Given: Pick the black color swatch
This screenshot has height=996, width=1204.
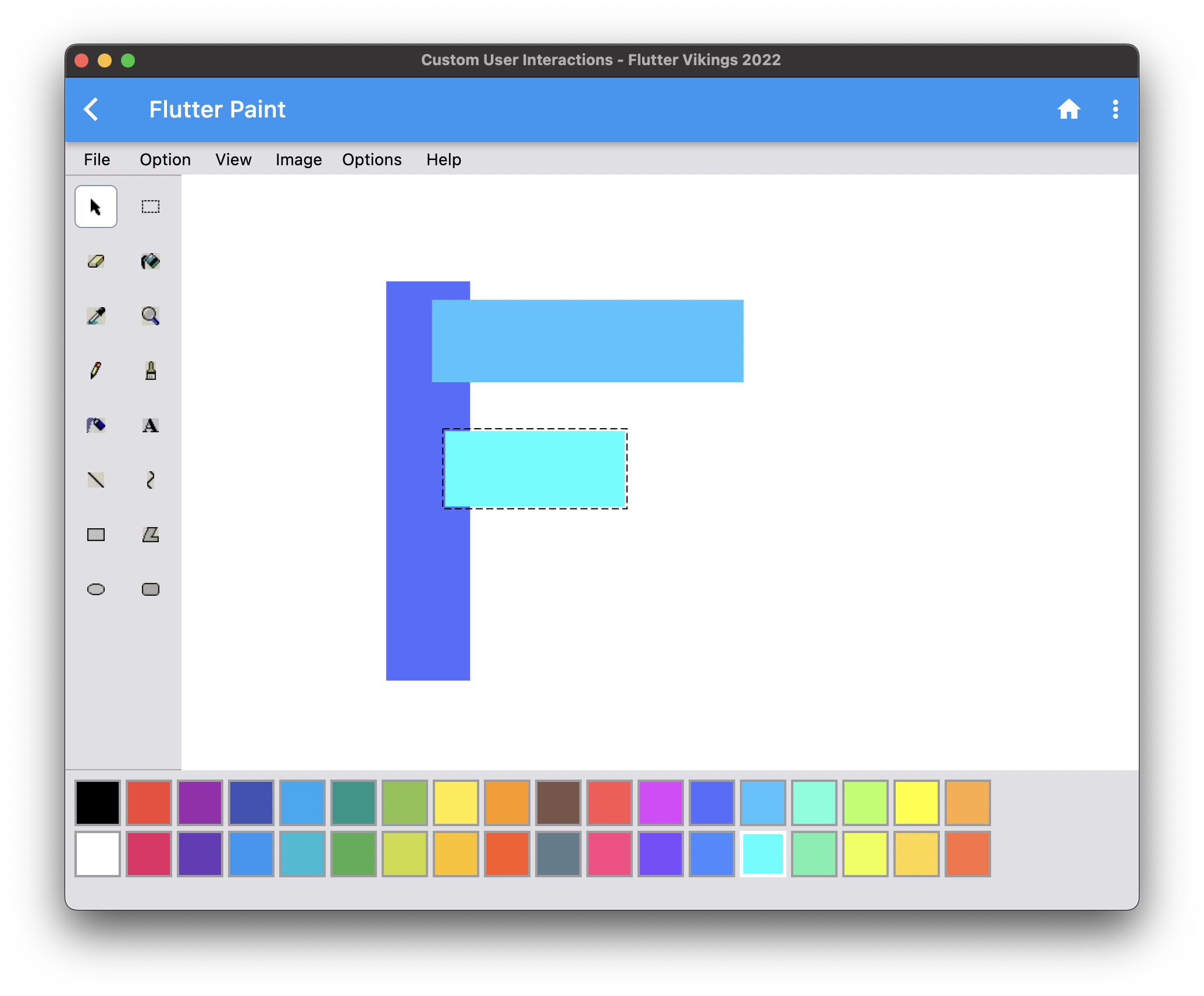Looking at the screenshot, I should pos(98,803).
